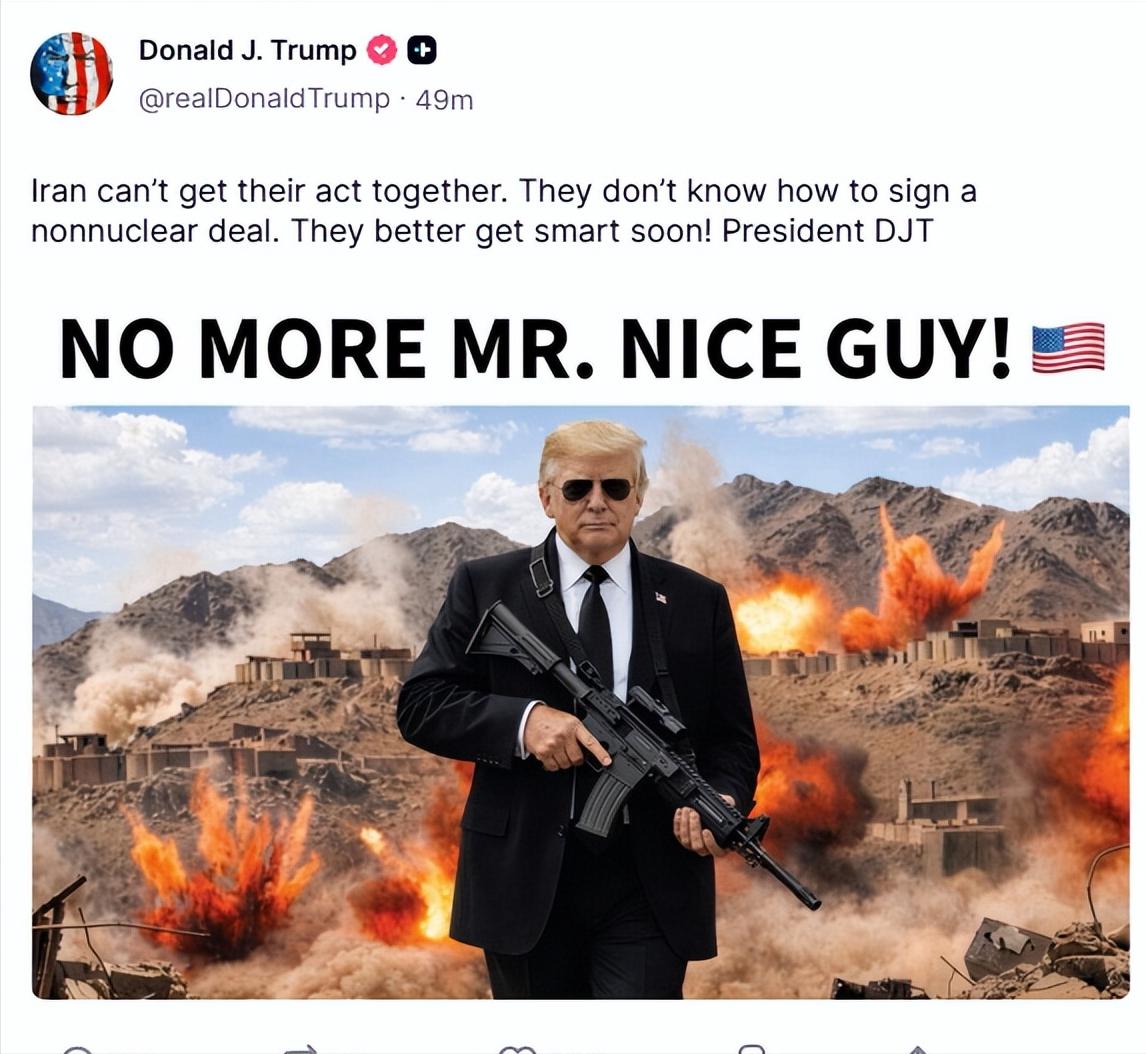
Task: Hit the ReTruth arrows icon below image
Action: 301,1050
